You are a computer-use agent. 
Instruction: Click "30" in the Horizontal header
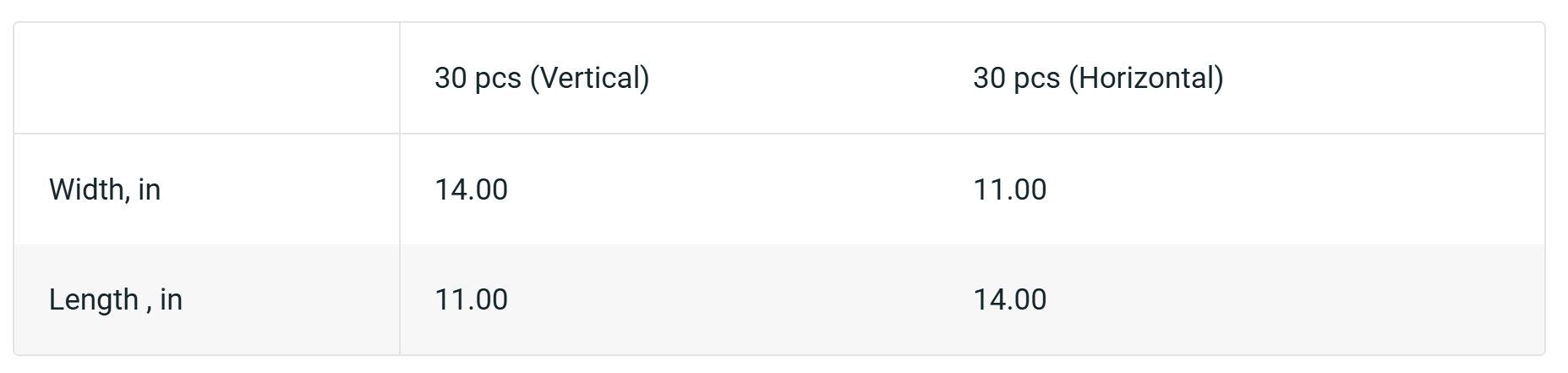coord(989,78)
